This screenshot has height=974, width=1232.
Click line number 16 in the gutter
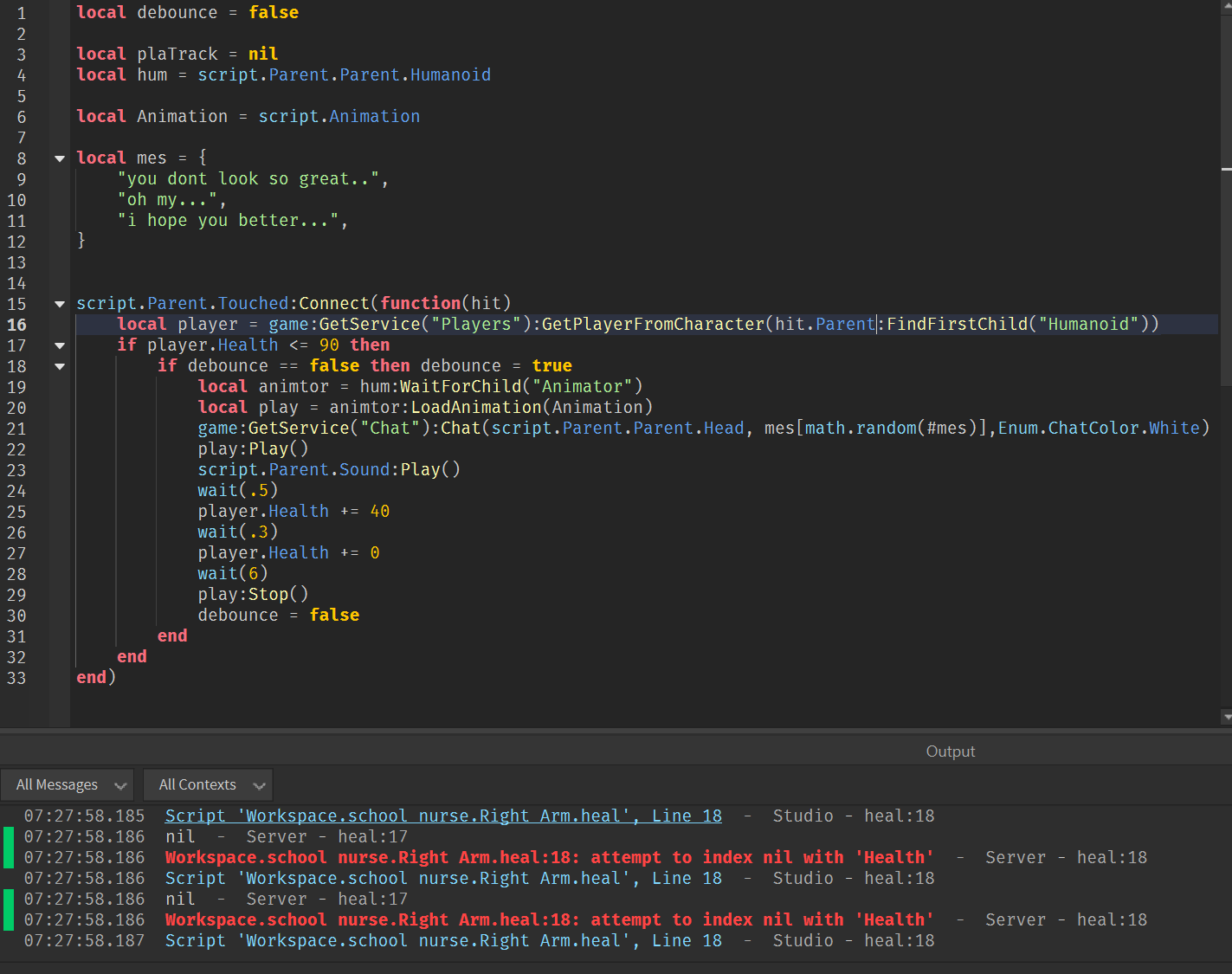16,324
